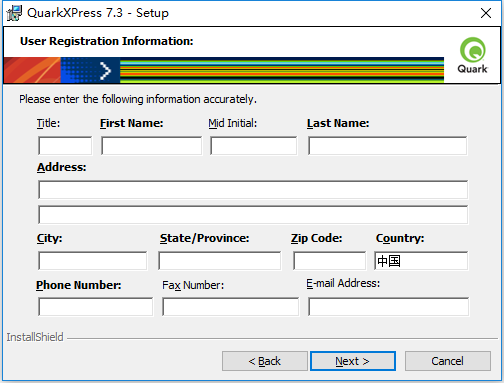Image resolution: width=504 pixels, height=383 pixels.
Task: Select the Zip Code field
Action: pos(329,261)
